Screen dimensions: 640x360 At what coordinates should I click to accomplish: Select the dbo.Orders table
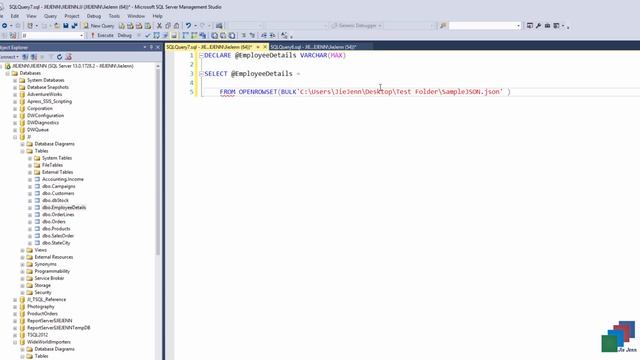click(53, 222)
